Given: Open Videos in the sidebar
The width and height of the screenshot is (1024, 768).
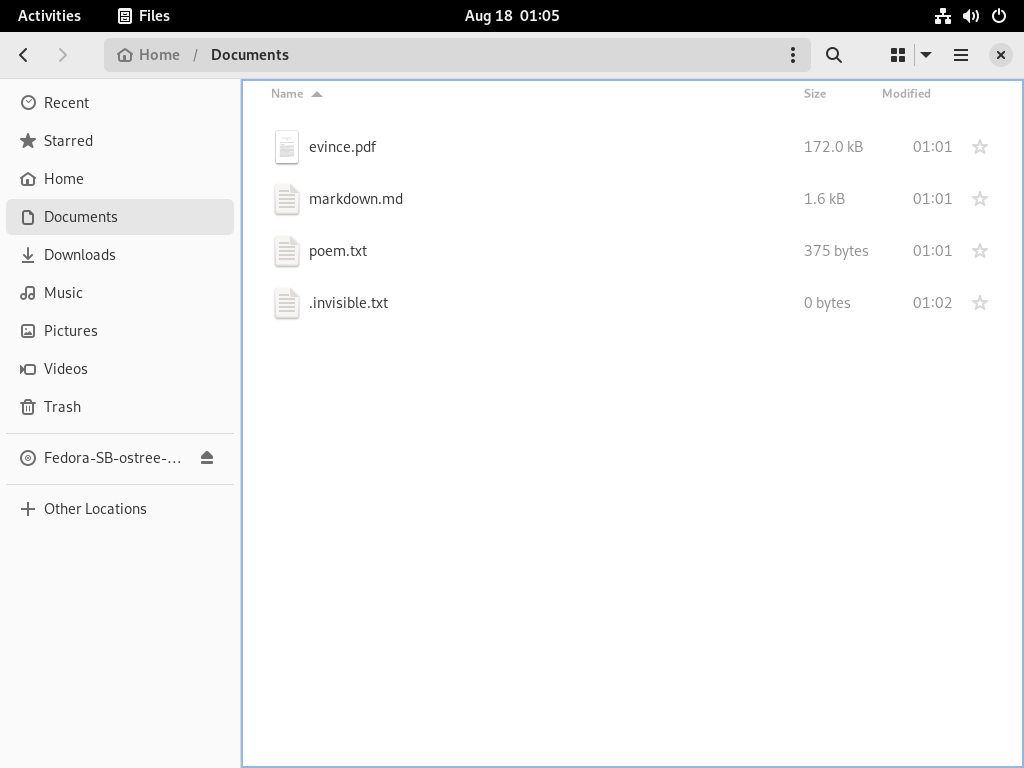Looking at the screenshot, I should click(x=120, y=368).
